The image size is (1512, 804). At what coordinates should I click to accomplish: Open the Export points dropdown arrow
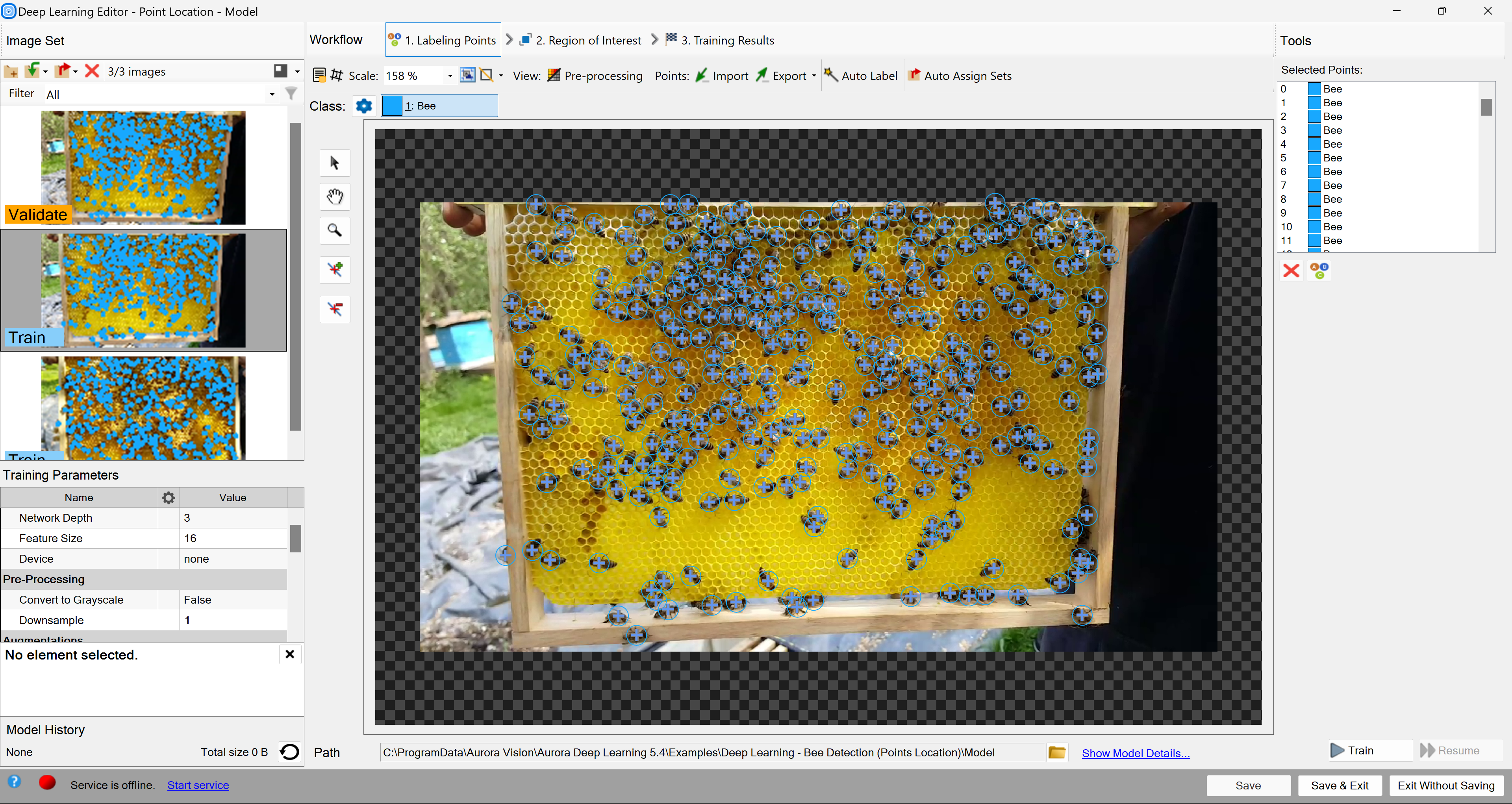tap(813, 76)
